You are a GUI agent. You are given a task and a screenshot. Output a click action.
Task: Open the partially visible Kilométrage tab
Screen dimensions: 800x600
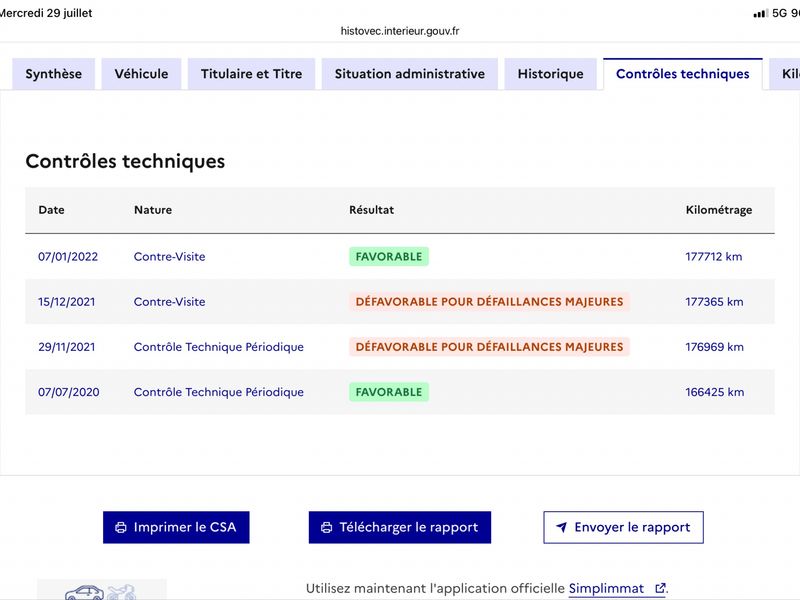tap(786, 74)
